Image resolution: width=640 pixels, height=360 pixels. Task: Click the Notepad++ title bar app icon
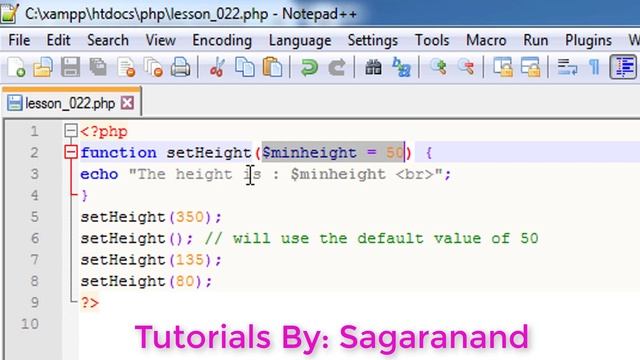click(x=9, y=13)
